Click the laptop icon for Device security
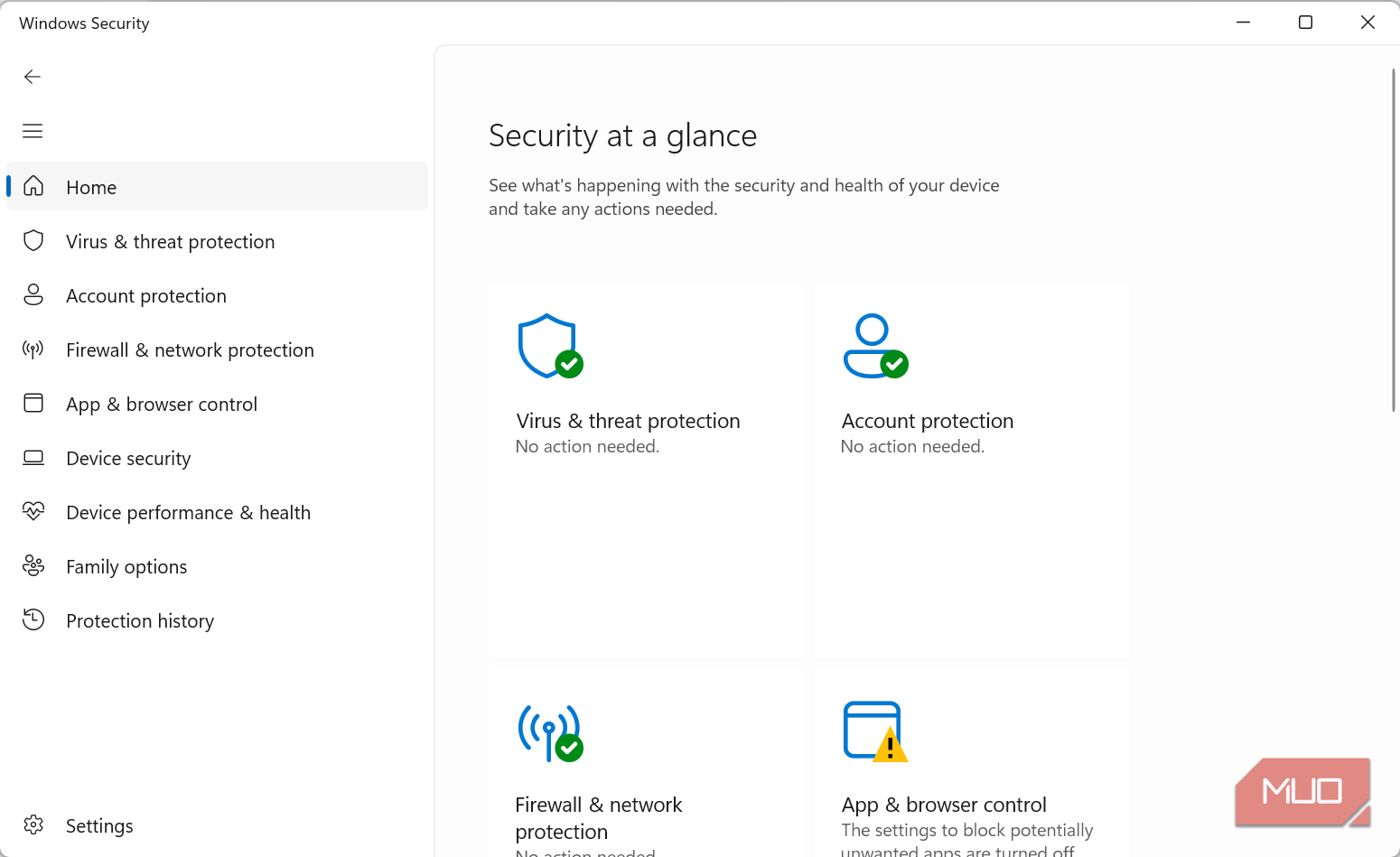The height and width of the screenshot is (857, 1400). (33, 458)
